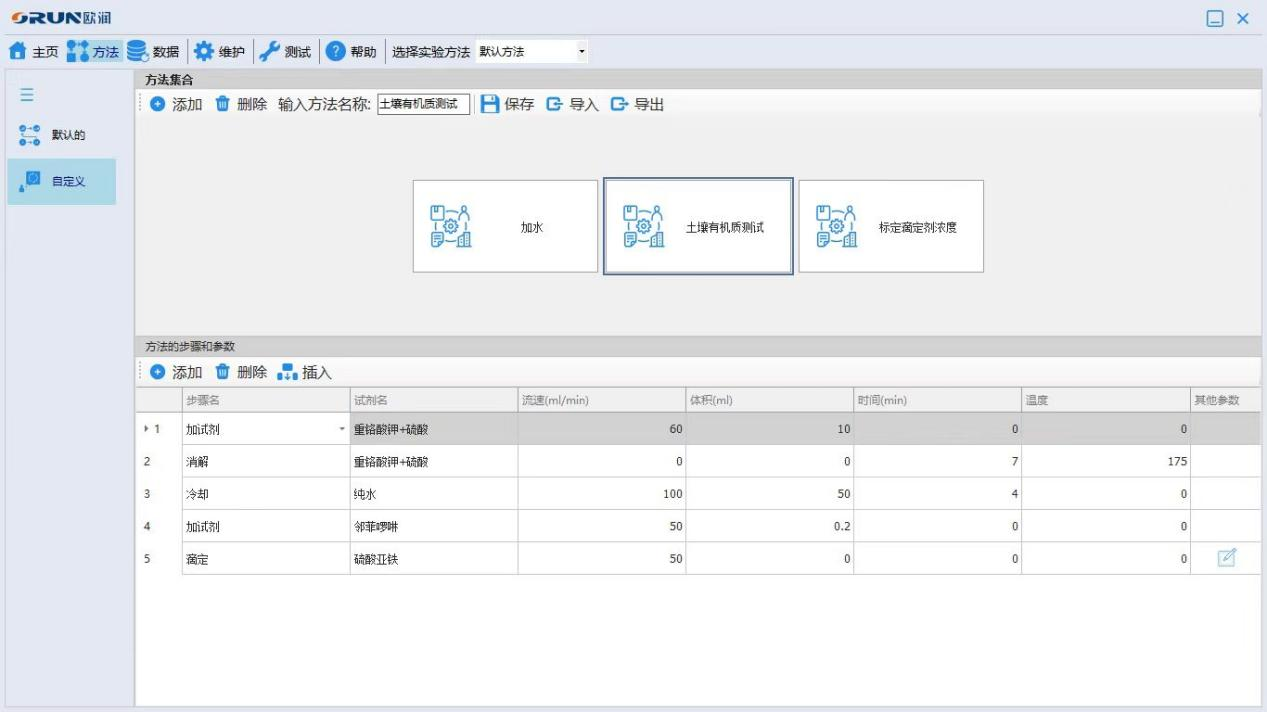Toggle the hamburger sidebar menu icon
Image resolution: width=1267 pixels, height=712 pixels.
point(27,95)
